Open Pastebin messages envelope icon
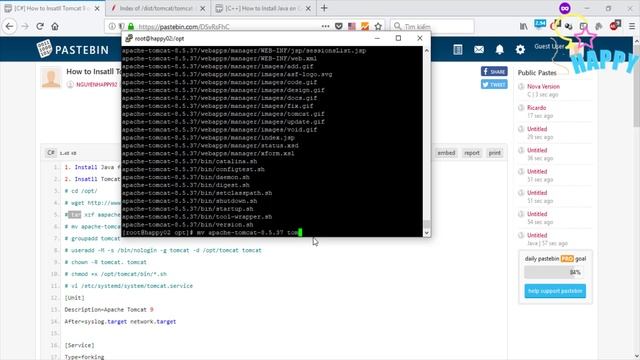This screenshot has width=640, height=360. (x=479, y=49)
